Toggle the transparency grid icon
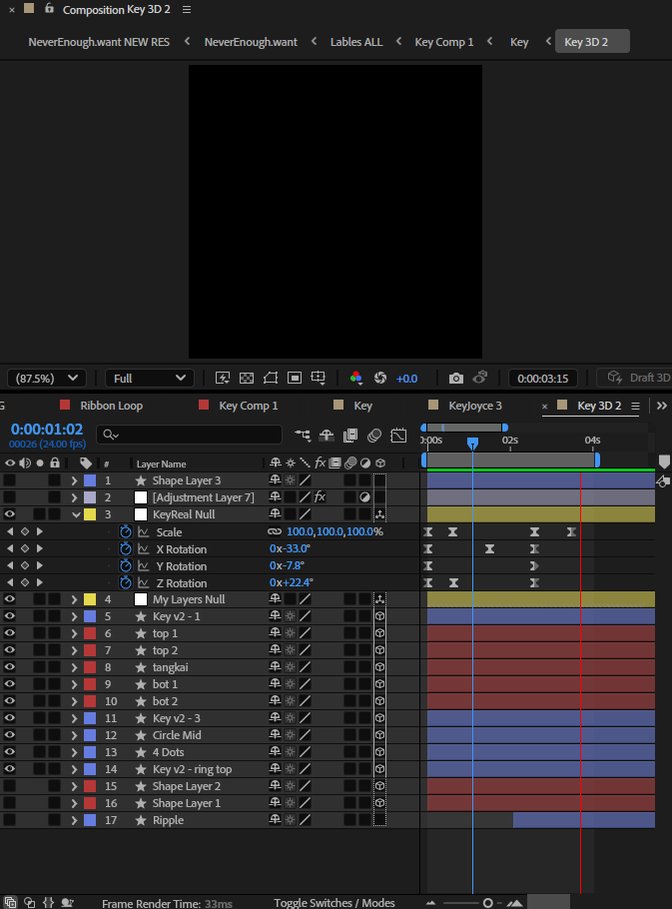The height and width of the screenshot is (909, 672). 246,378
